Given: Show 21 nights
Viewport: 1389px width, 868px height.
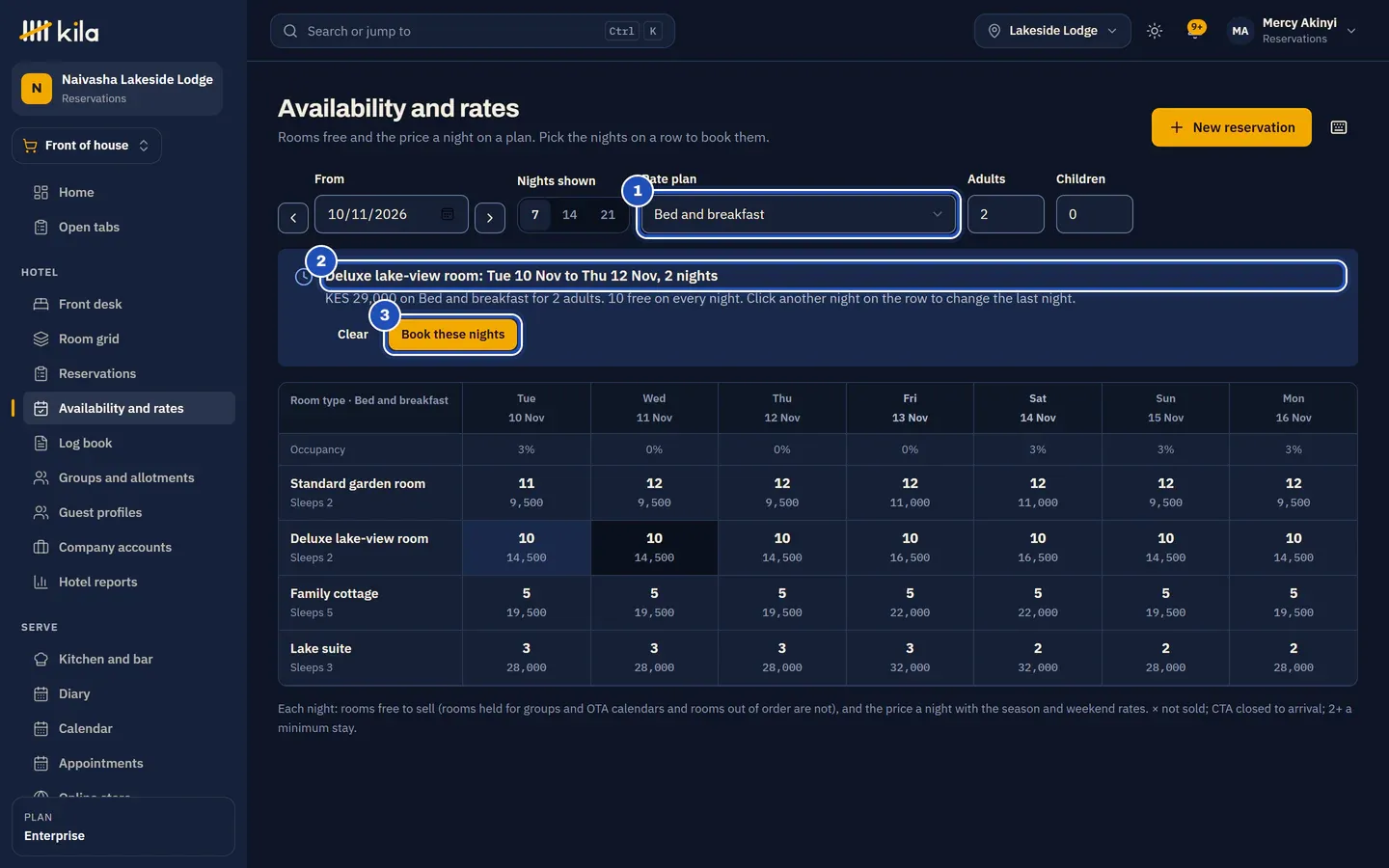Looking at the screenshot, I should pyautogui.click(x=608, y=214).
